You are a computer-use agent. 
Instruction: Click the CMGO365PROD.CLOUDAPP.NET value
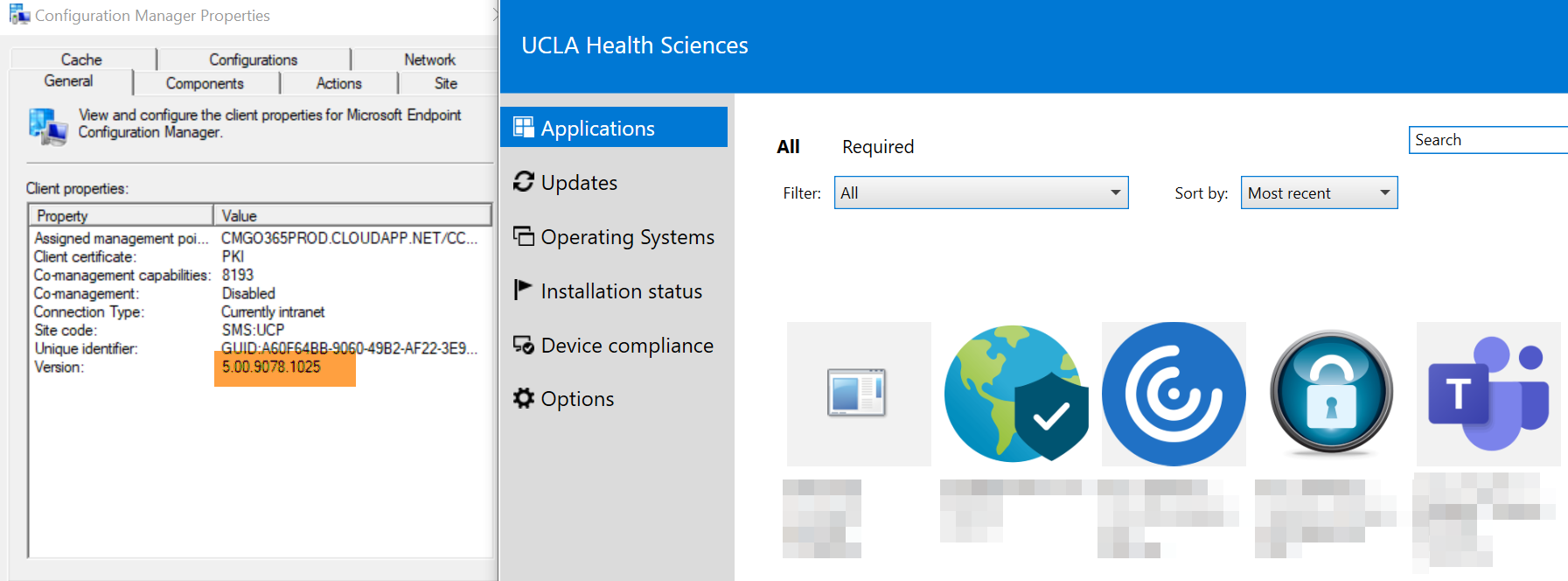[349, 238]
